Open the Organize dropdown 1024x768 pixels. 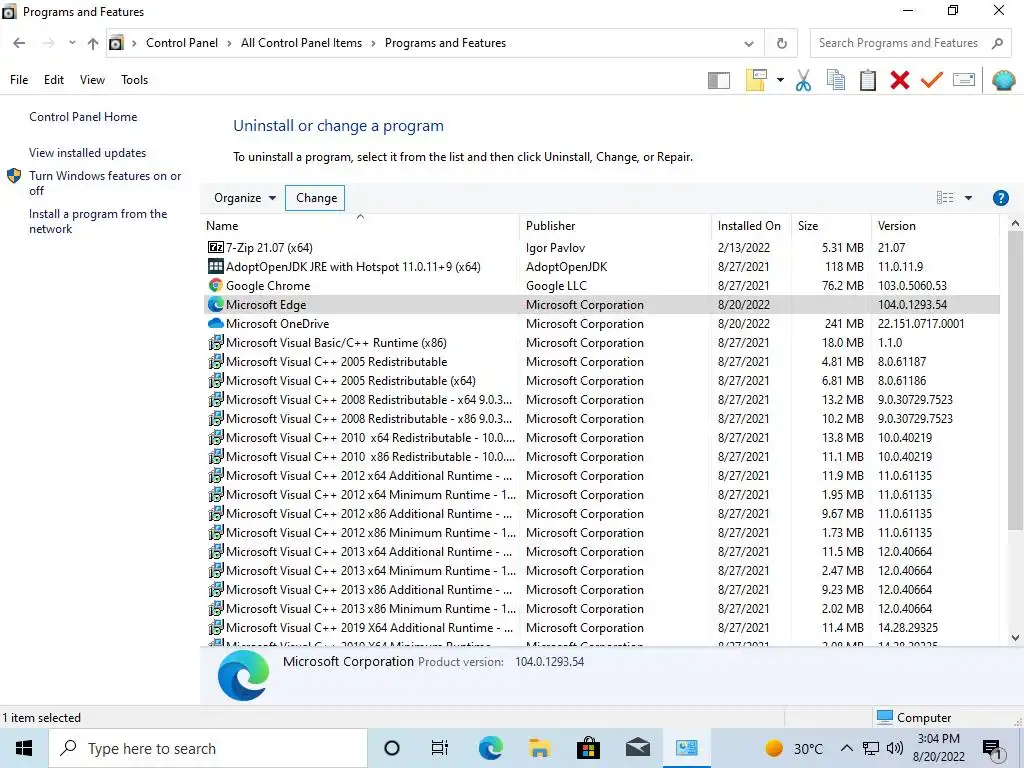(245, 198)
